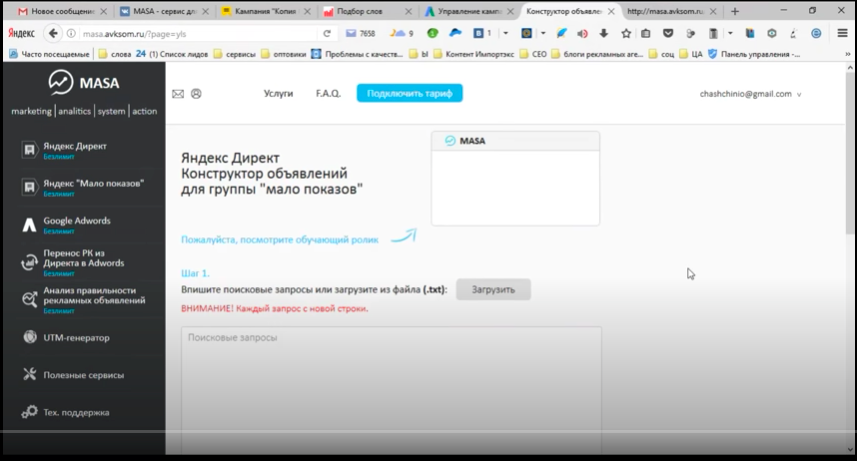
Task: Open Анализ правильности рекламных объявлений
Action: tap(83, 300)
